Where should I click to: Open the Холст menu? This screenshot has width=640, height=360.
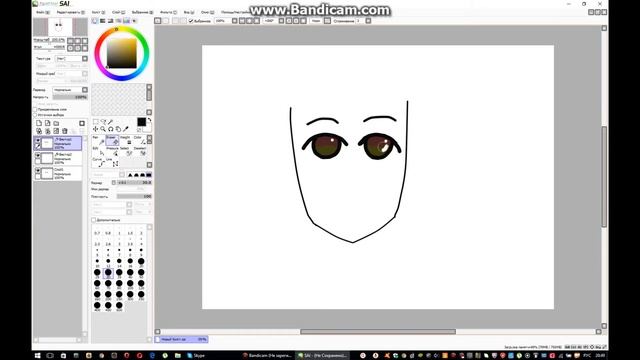pos(98,12)
